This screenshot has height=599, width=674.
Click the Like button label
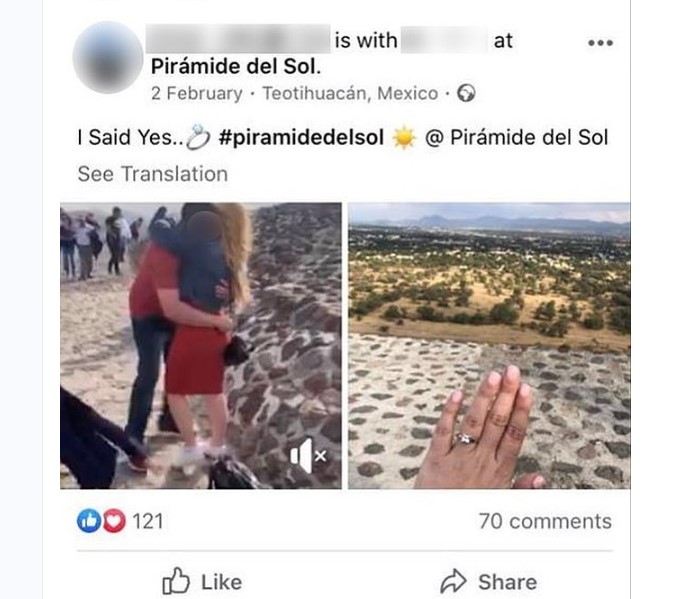[221, 582]
